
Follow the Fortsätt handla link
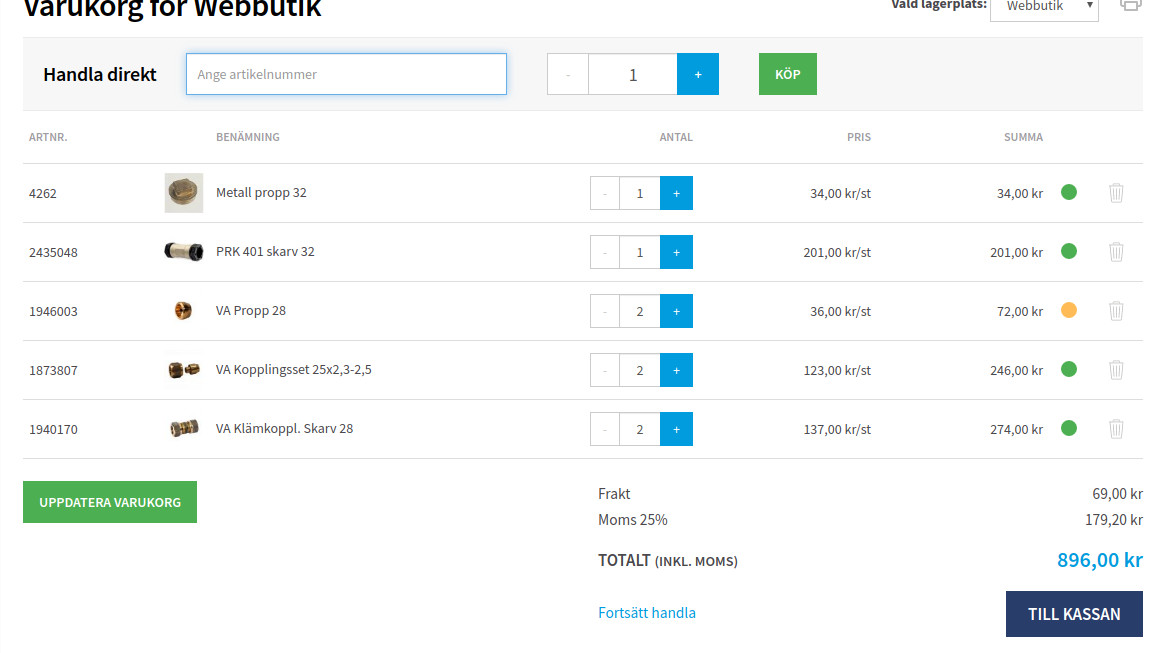pos(647,613)
